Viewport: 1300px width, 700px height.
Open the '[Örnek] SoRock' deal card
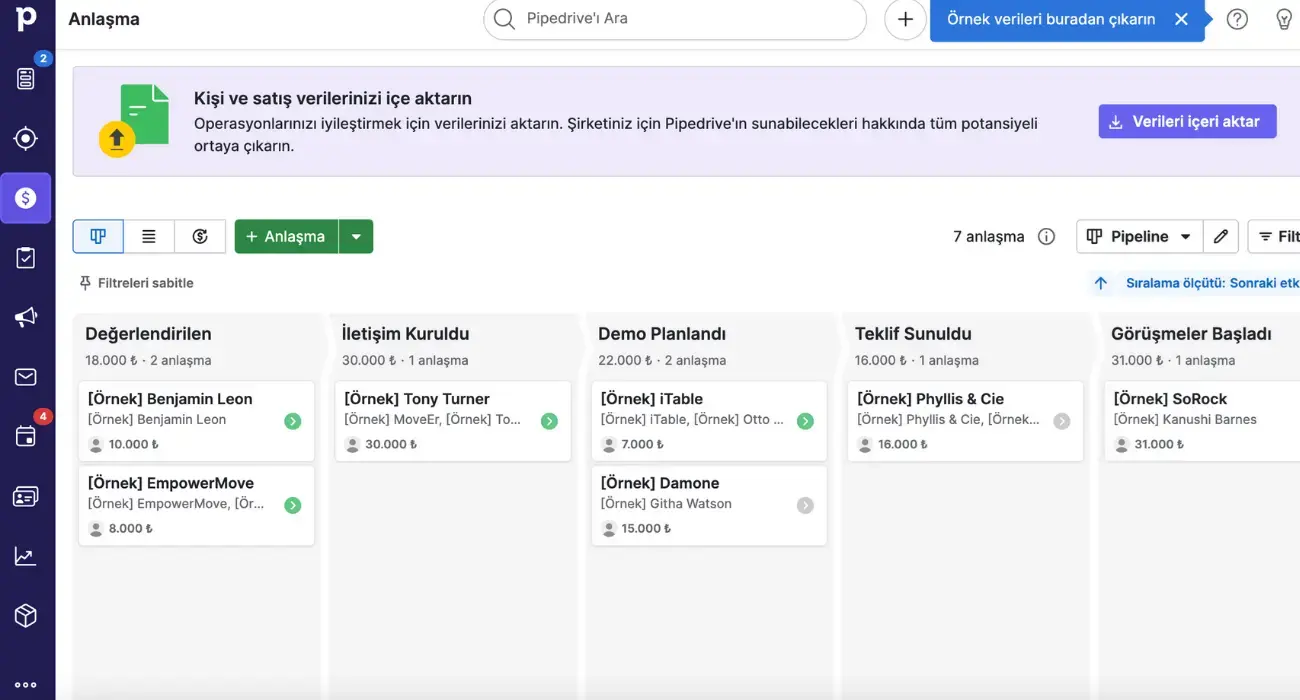1203,421
